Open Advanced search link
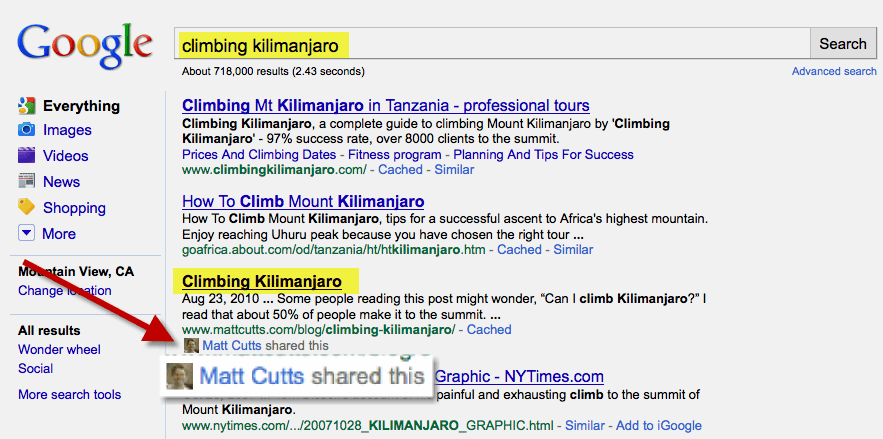883x439 pixels. tap(834, 71)
